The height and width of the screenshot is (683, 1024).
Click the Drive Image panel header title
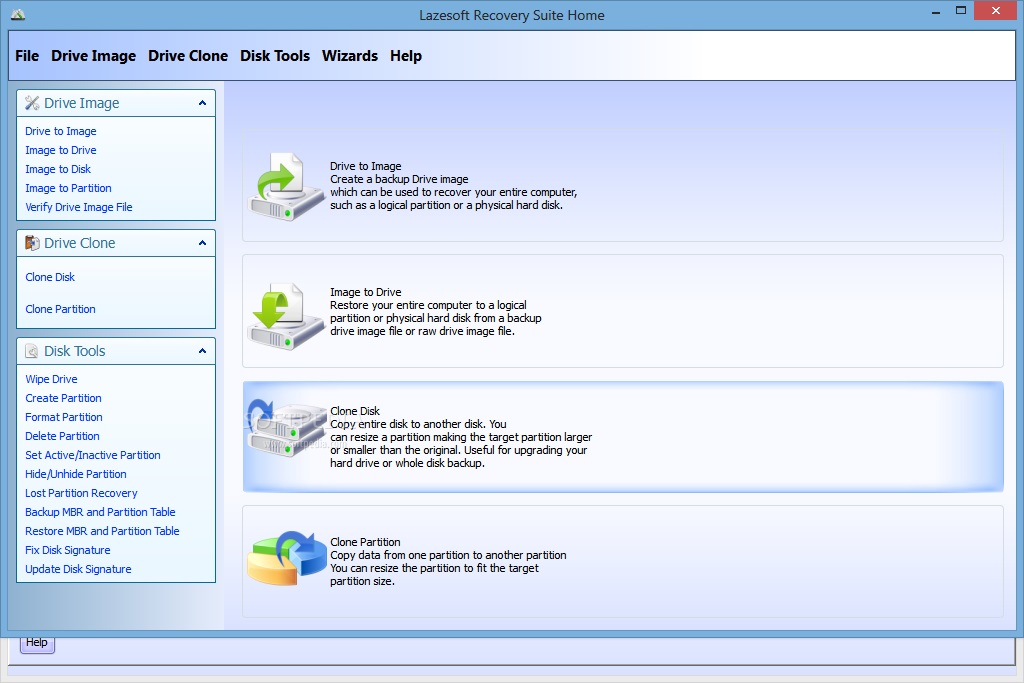click(82, 103)
